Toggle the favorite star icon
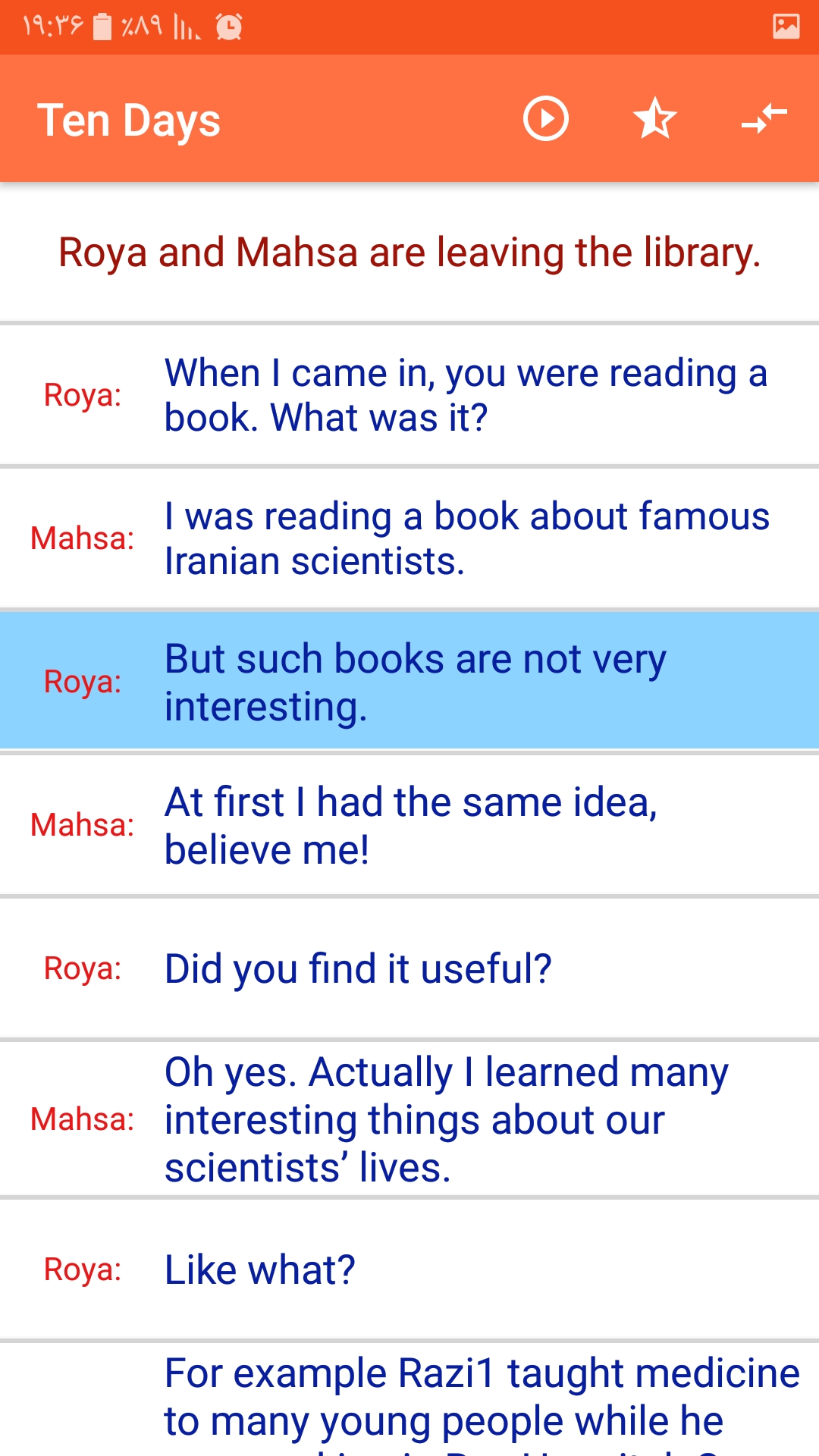819x1456 pixels. click(x=654, y=119)
